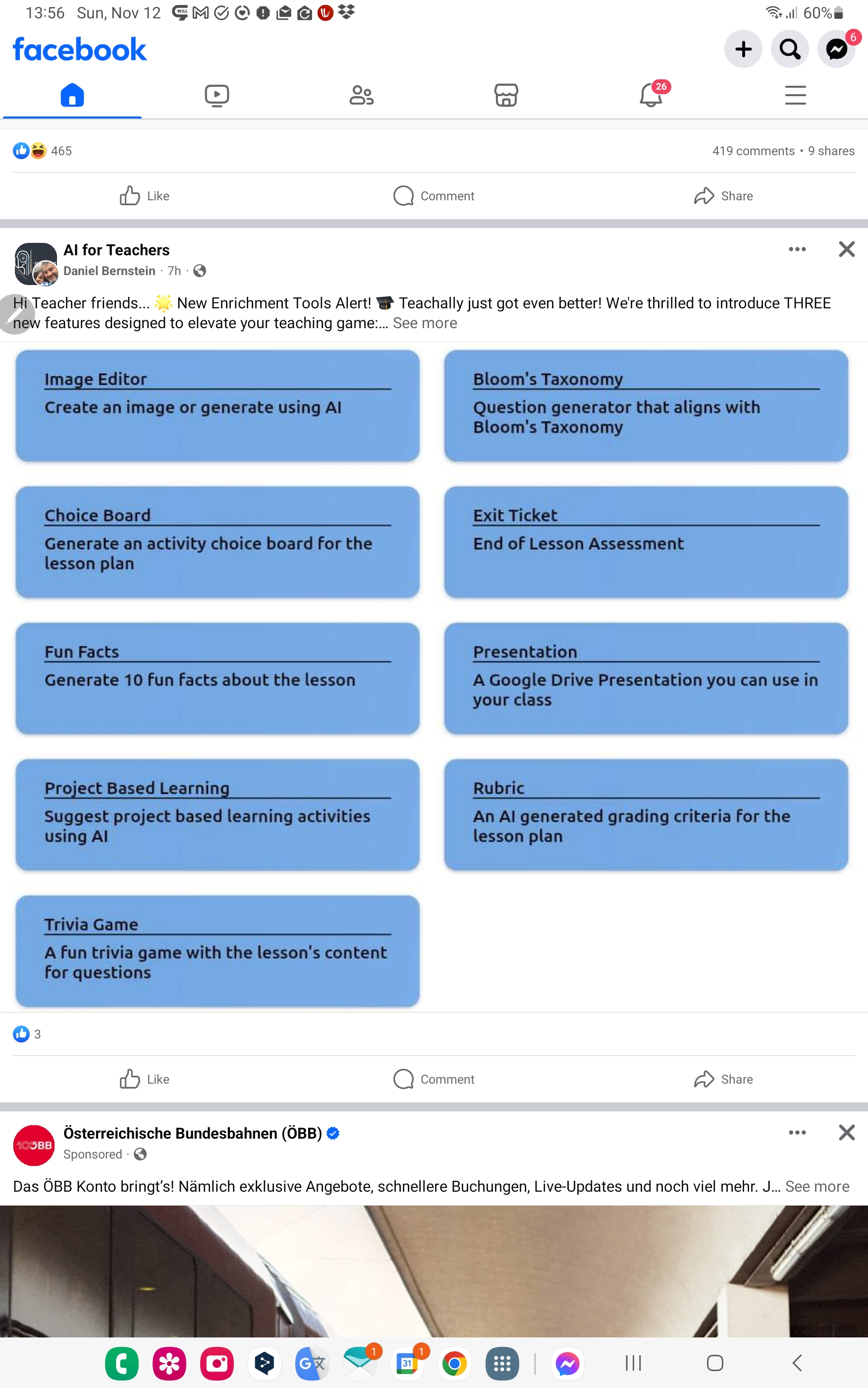Image resolution: width=868 pixels, height=1388 pixels.
Task: Like the top post with 465 reactions
Action: coord(145,196)
